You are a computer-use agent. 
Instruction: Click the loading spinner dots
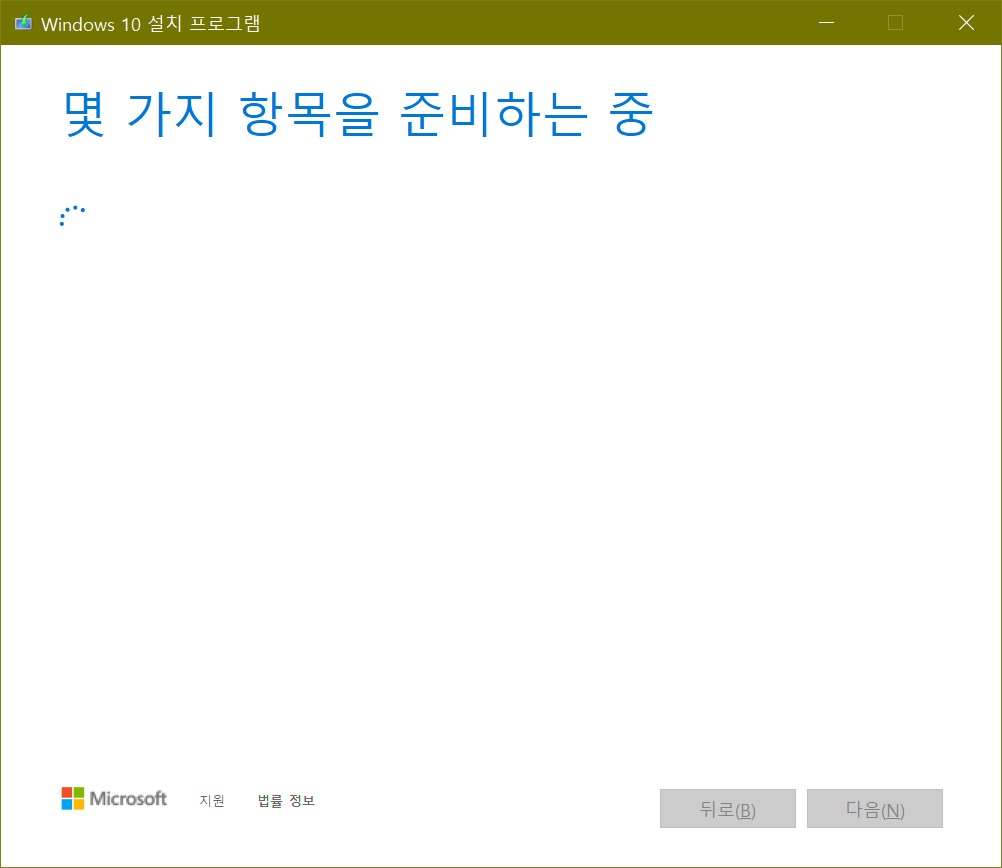pyautogui.click(x=72, y=215)
